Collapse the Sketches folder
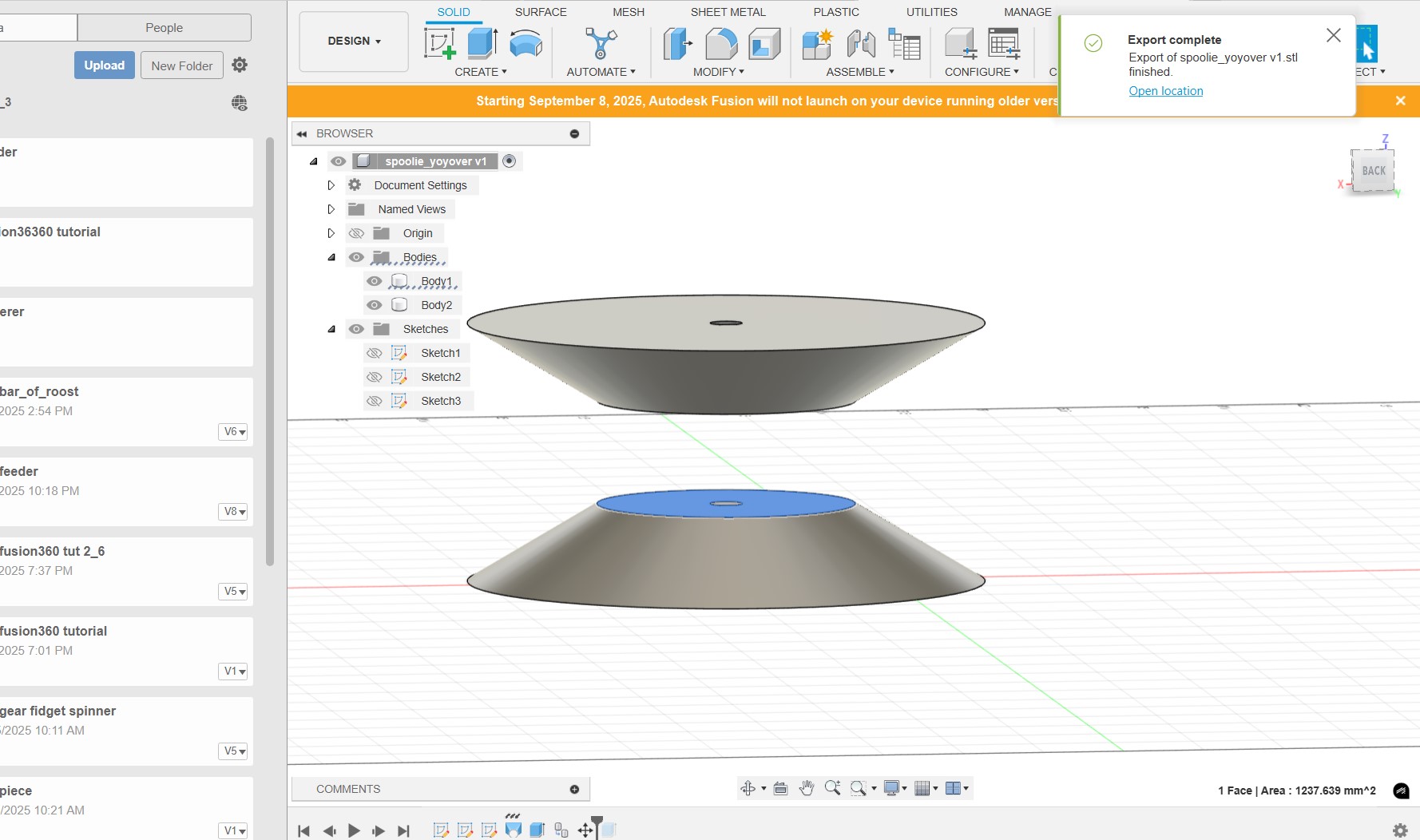This screenshot has width=1420, height=840. [331, 329]
